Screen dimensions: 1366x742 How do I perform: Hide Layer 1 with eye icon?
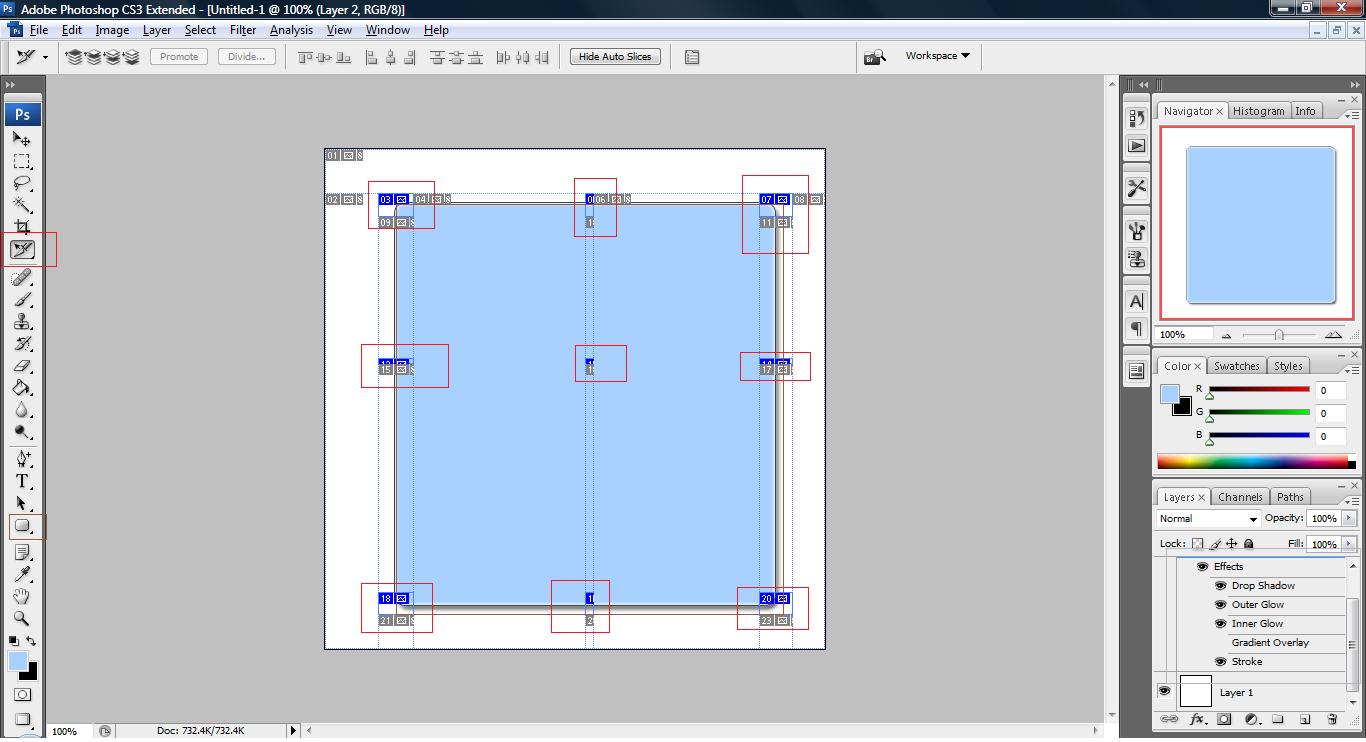tap(1165, 692)
